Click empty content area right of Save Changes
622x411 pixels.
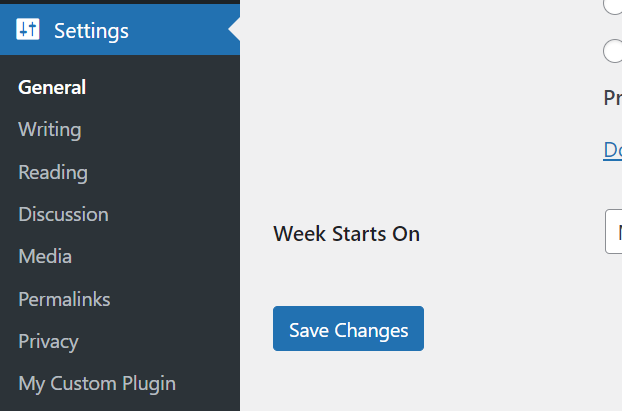[520, 329]
